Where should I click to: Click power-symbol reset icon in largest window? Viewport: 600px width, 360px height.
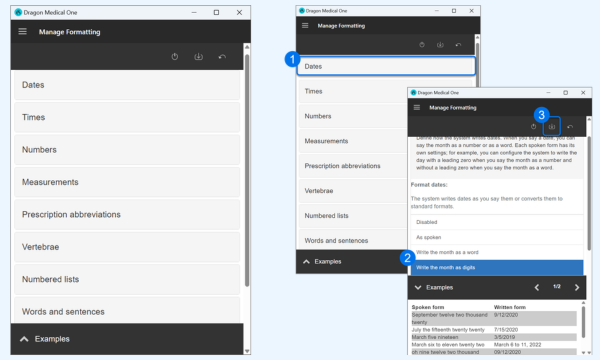coord(175,57)
